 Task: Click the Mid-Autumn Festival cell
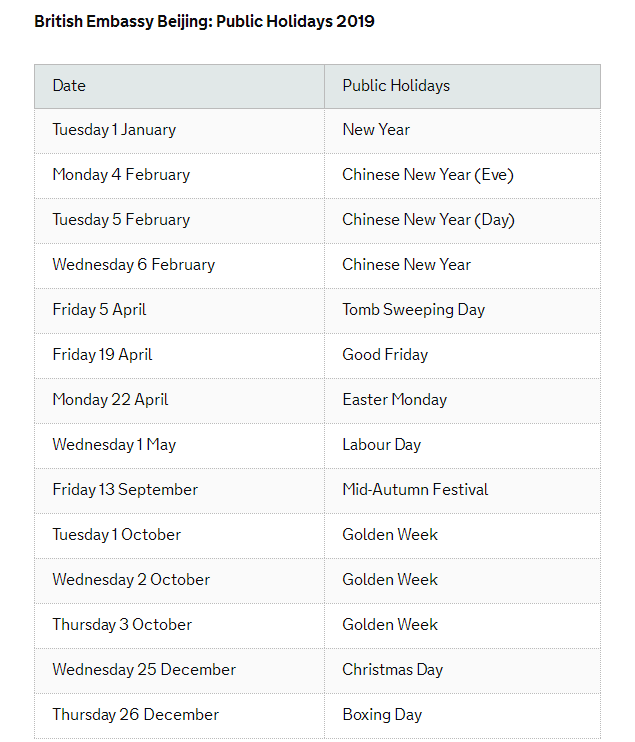click(415, 490)
